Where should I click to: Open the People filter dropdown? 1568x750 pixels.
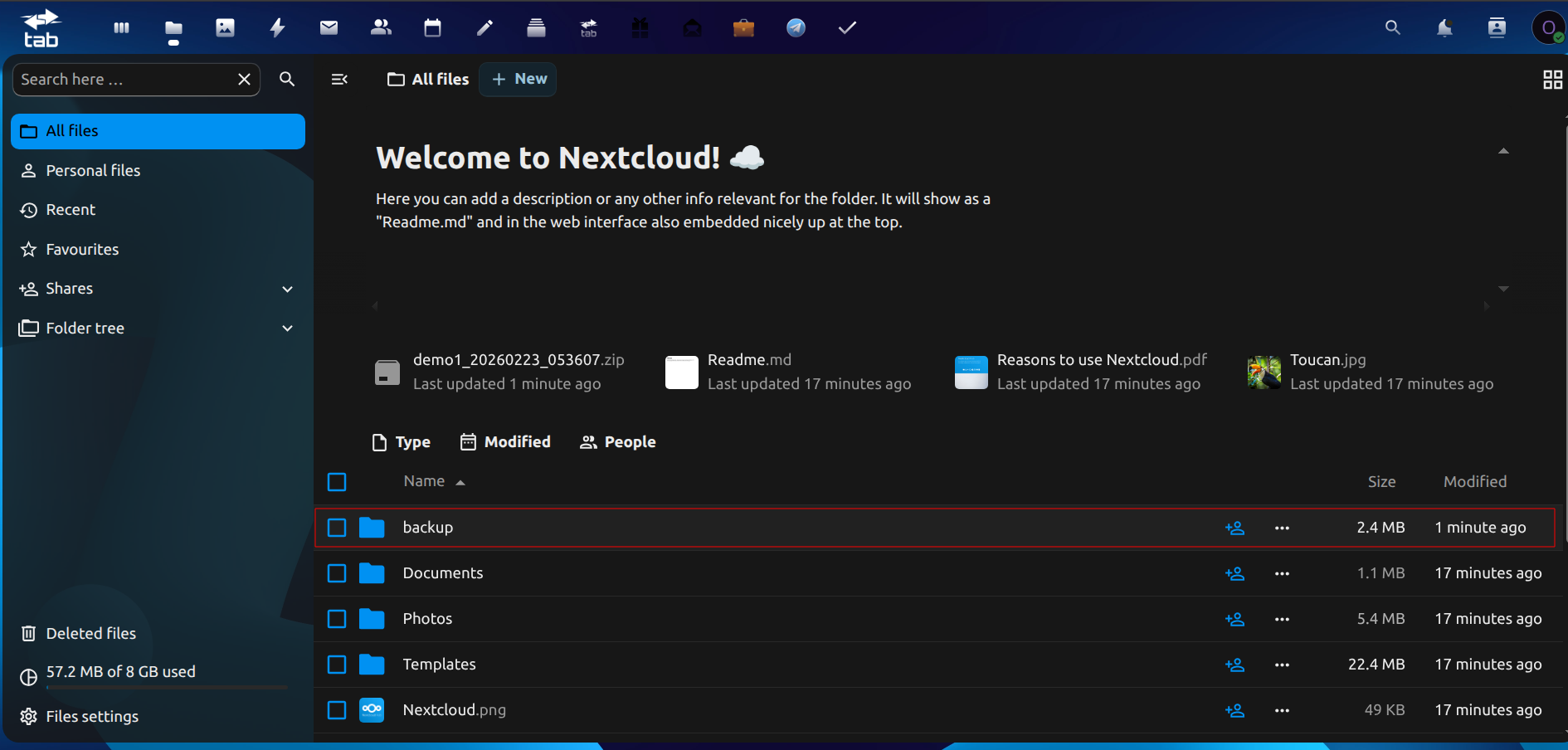click(618, 442)
